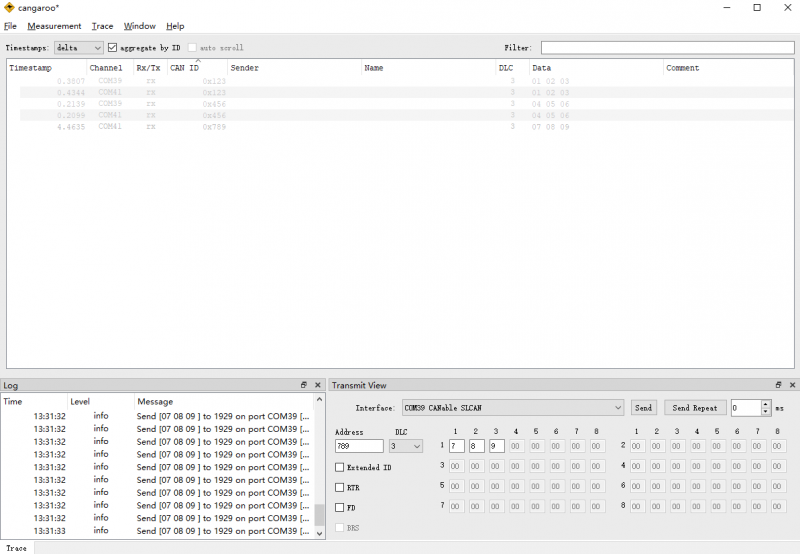The image size is (800, 554).
Task: Click the Sender column header
Action: pyautogui.click(x=294, y=68)
